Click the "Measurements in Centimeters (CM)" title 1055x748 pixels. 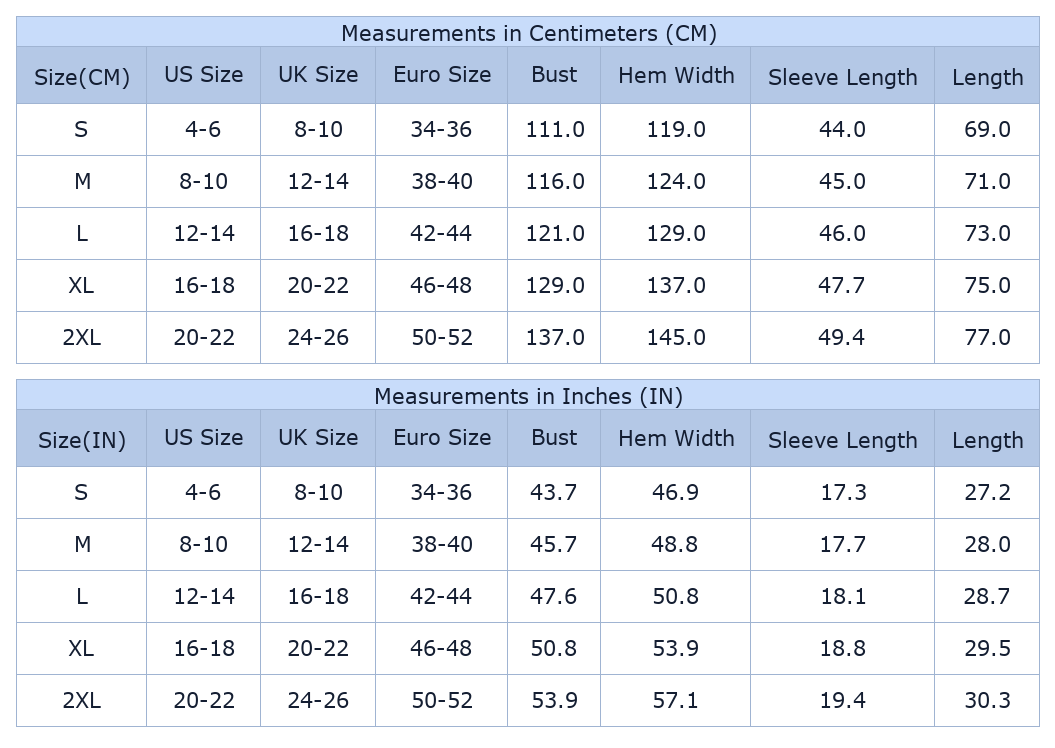tap(528, 33)
